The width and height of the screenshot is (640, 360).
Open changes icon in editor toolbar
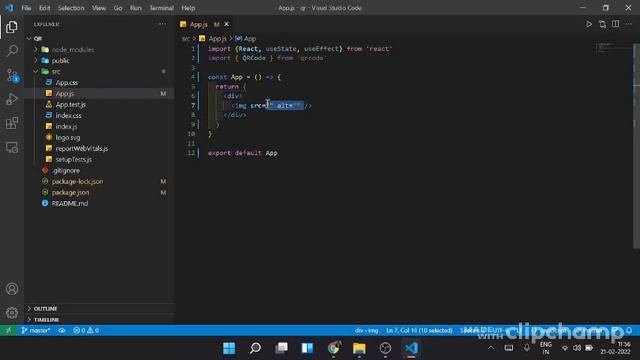[602, 24]
